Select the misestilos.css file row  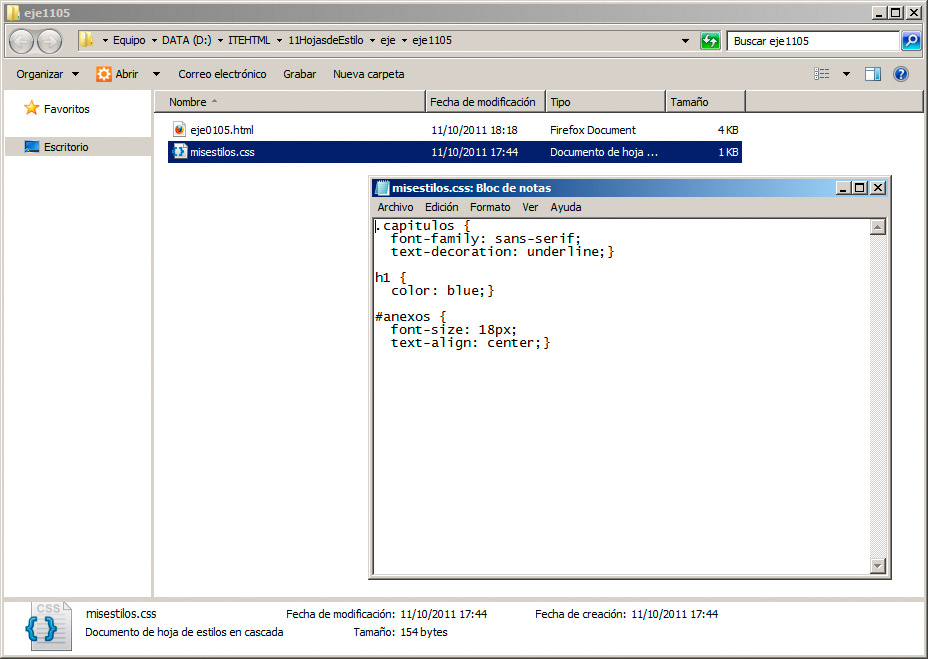point(455,152)
